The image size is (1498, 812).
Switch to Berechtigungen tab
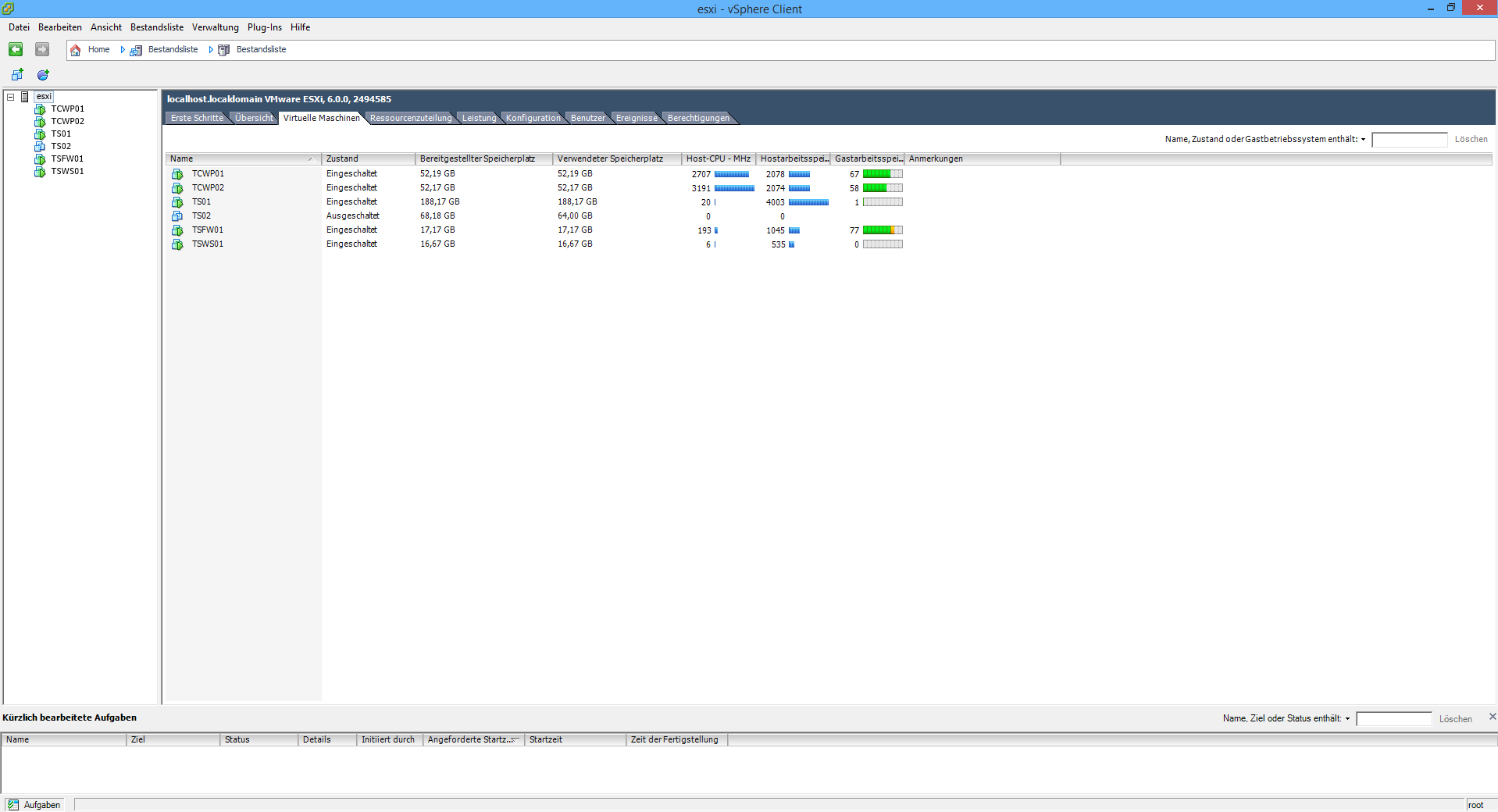pos(698,118)
